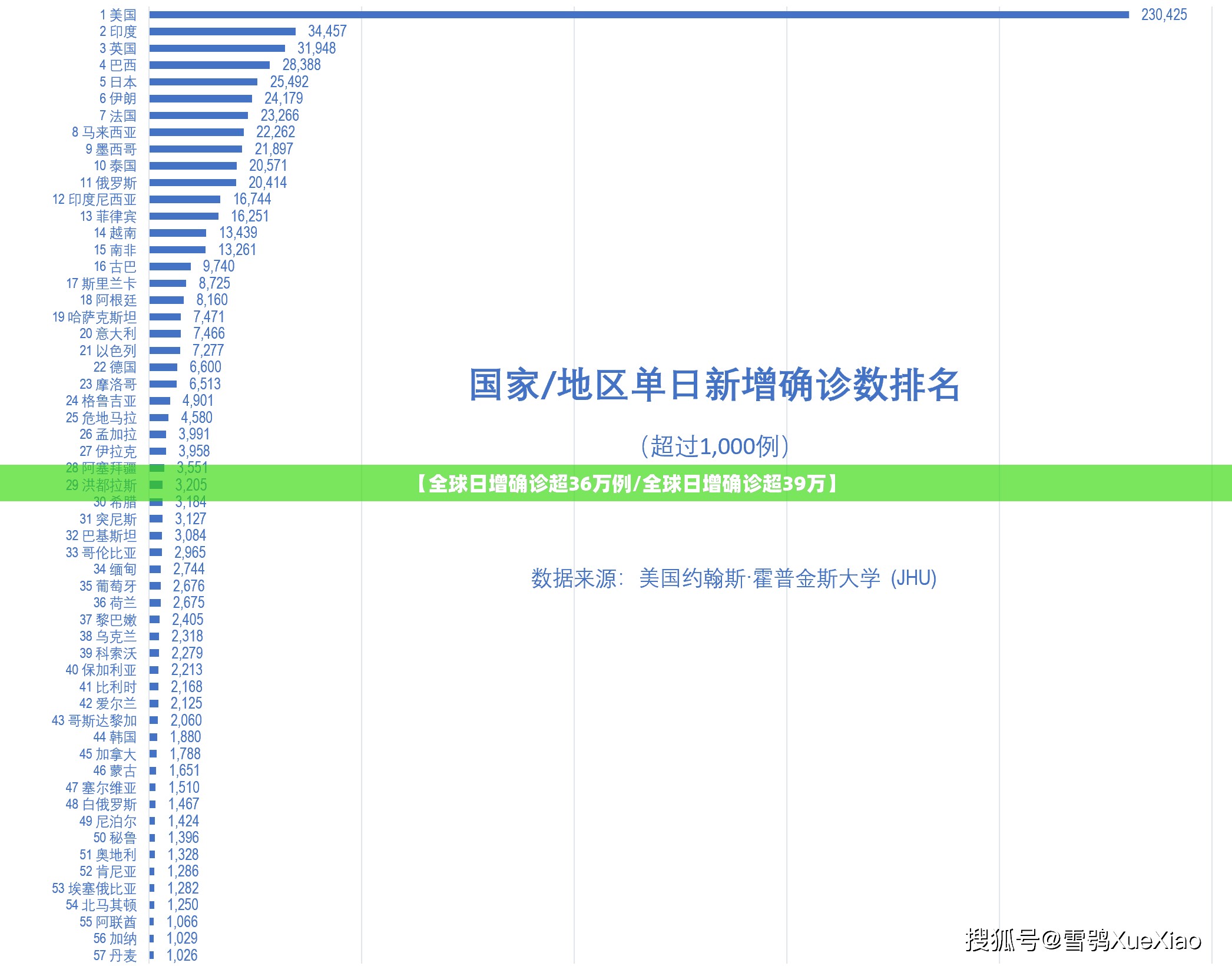This screenshot has height=966, width=1232.
Task: Click the value 4,580
Action: click(197, 418)
